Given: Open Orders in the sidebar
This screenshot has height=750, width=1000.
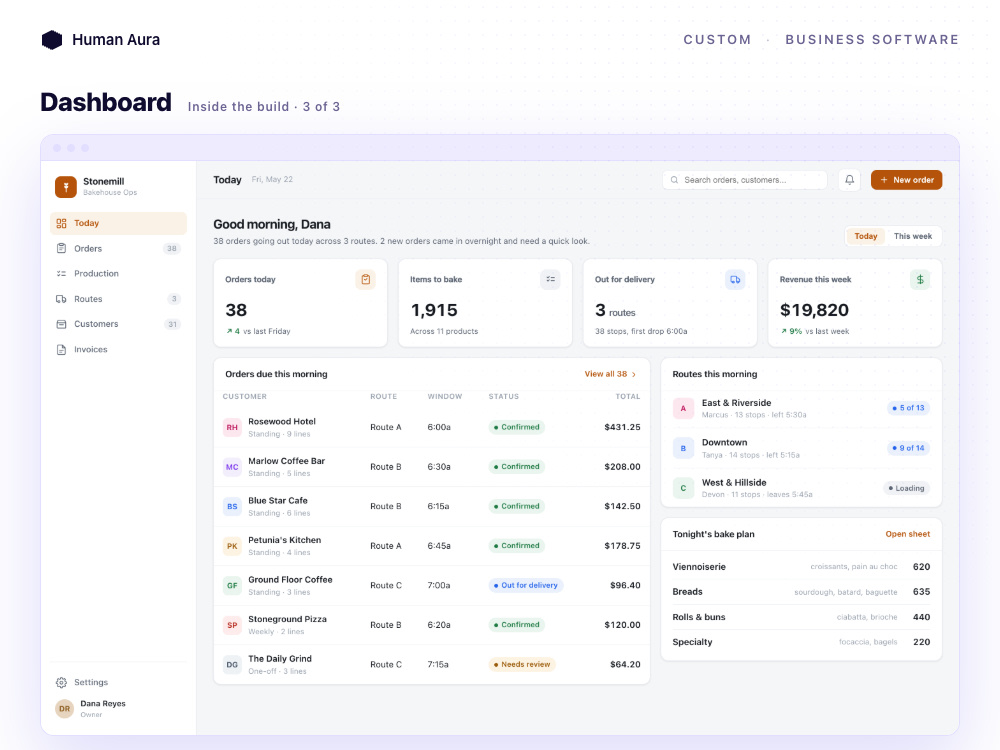Looking at the screenshot, I should tap(118, 249).
